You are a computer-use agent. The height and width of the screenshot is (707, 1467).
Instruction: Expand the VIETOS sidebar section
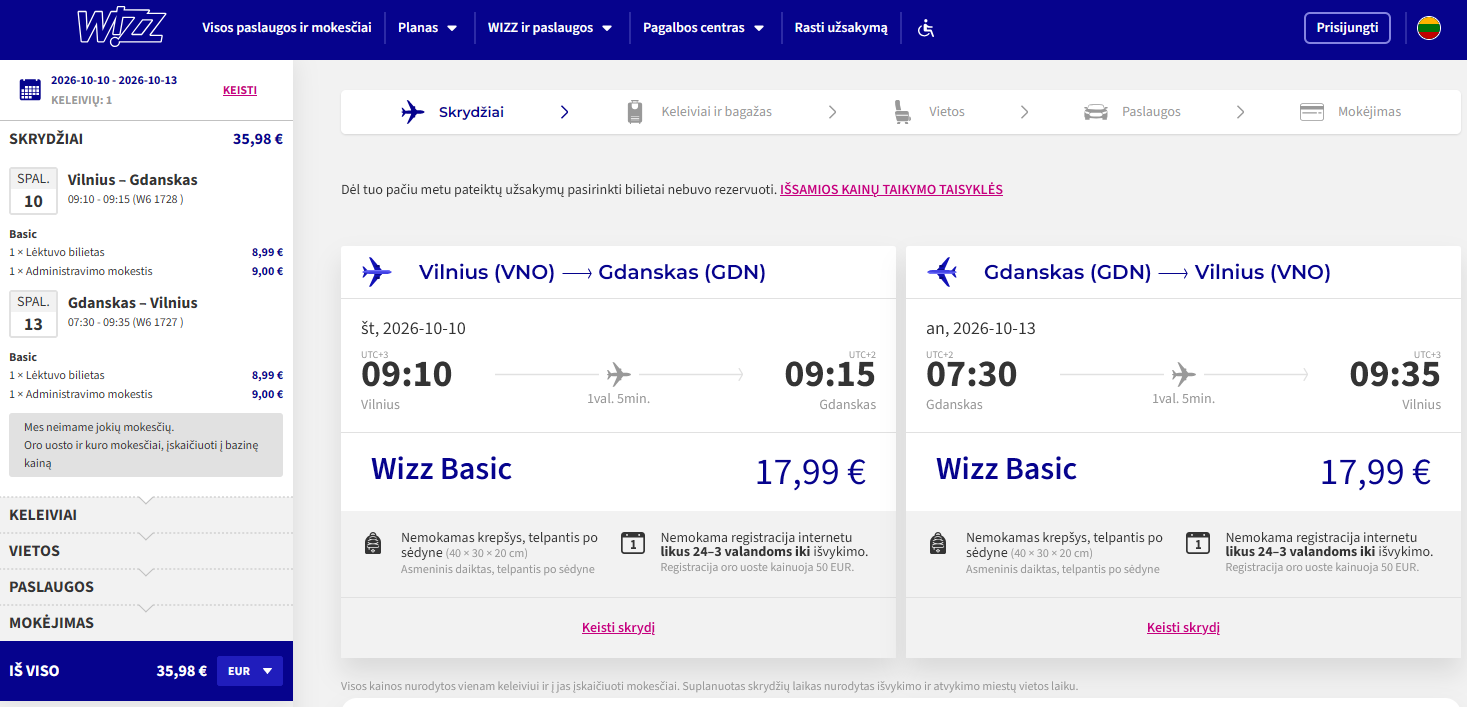point(146,551)
